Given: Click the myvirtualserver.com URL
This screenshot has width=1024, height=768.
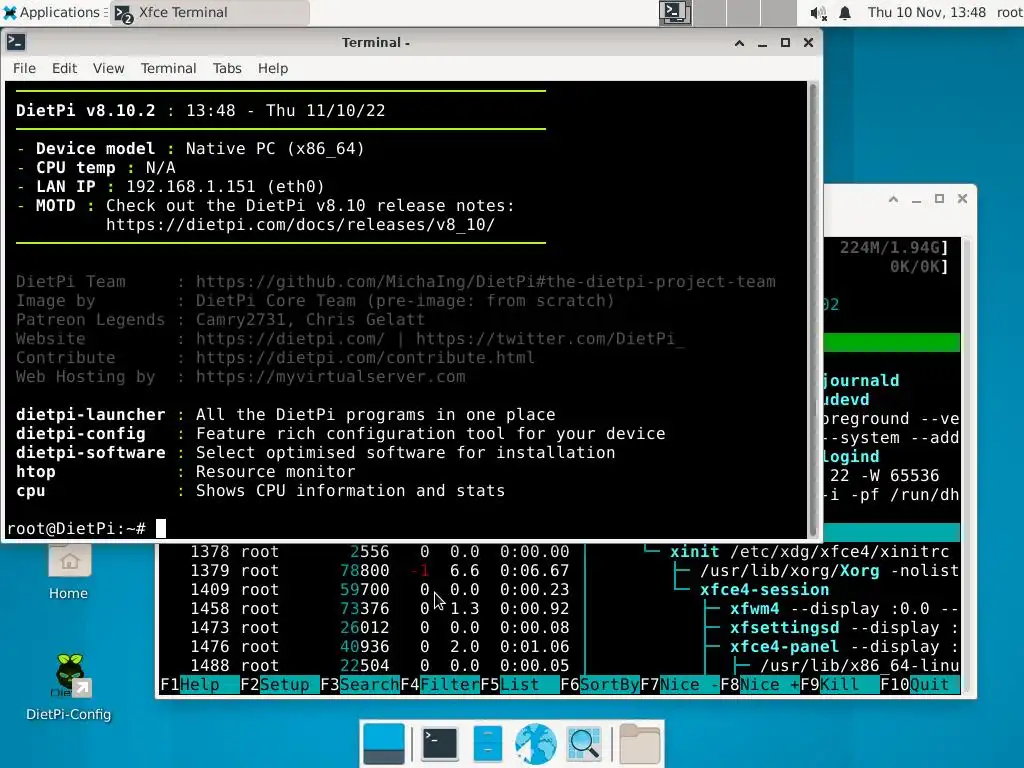Looking at the screenshot, I should point(330,376).
